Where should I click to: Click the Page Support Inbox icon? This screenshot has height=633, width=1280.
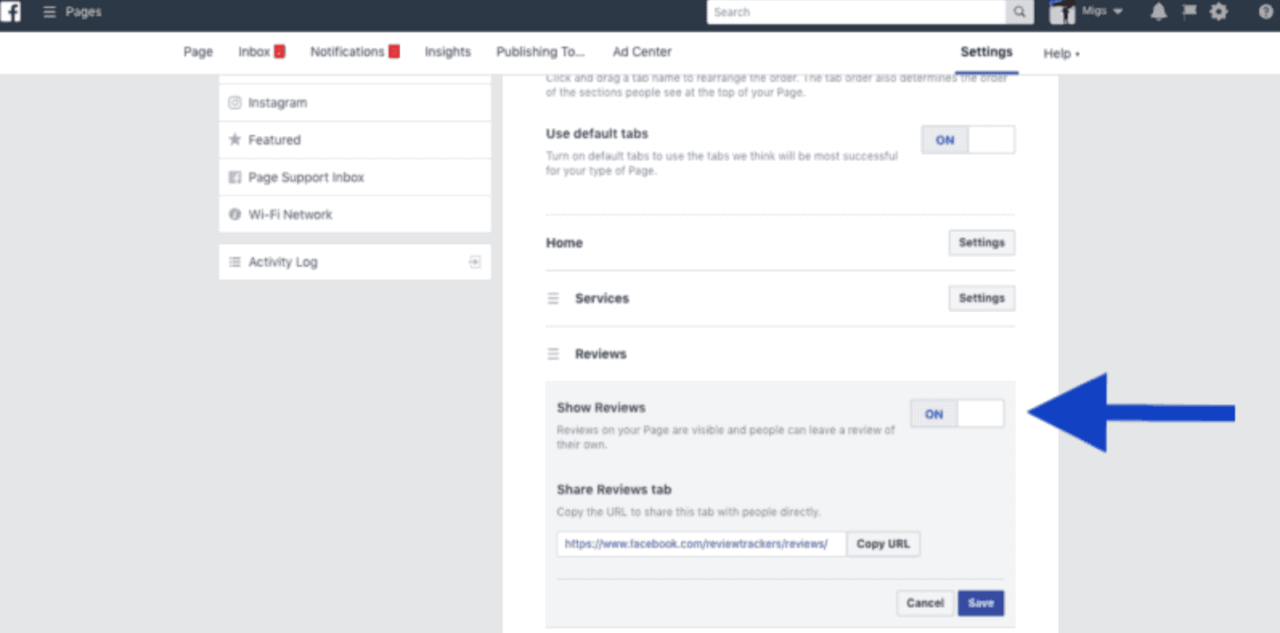coord(234,177)
